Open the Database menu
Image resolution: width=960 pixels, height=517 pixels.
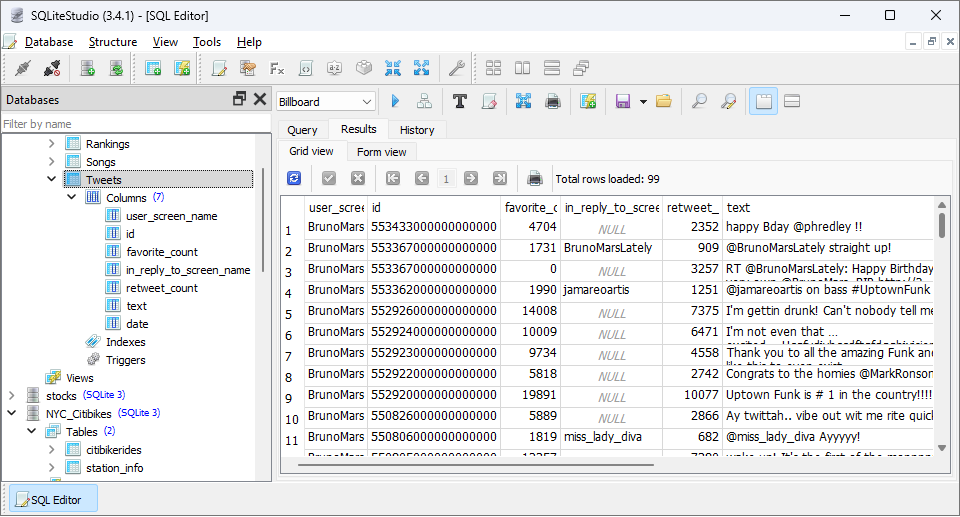pos(49,42)
